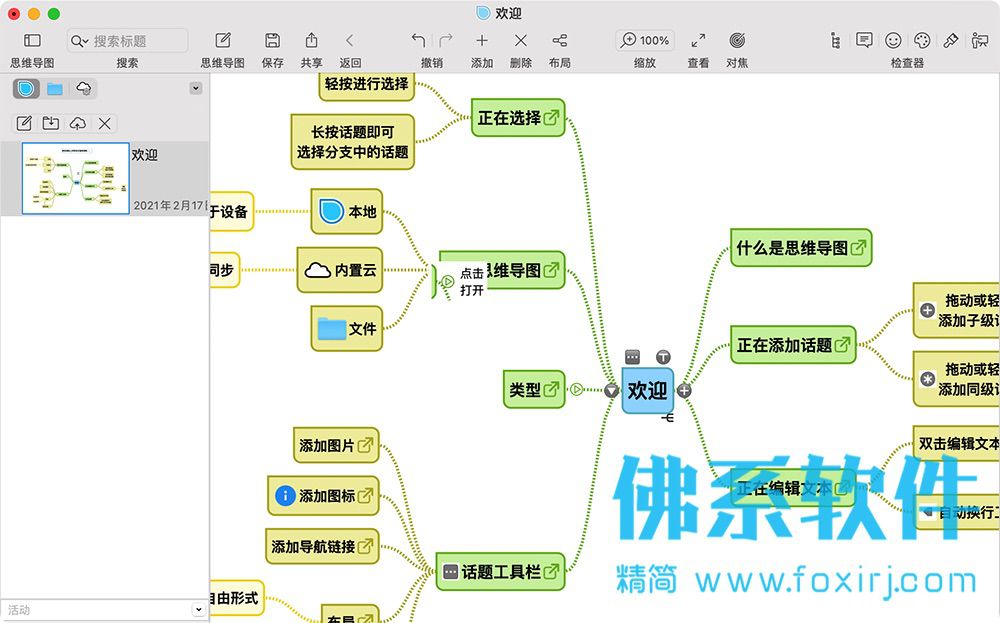This screenshot has width=1000, height=623.
Task: Click the search titles input field
Action: tap(136, 41)
